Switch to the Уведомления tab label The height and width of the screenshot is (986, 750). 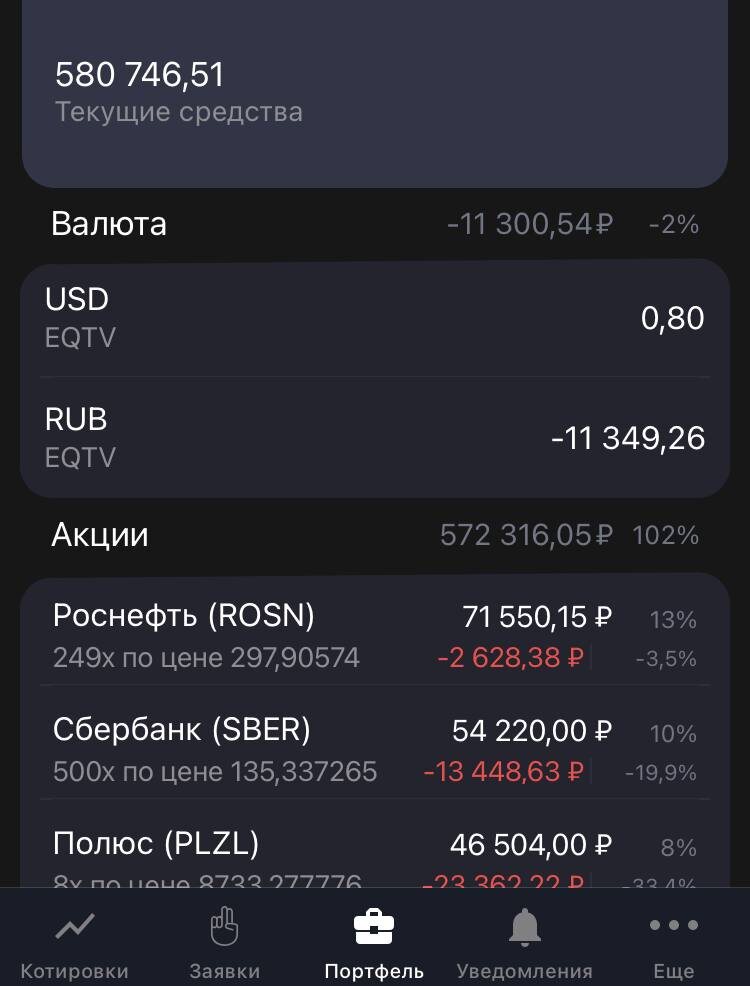[x=524, y=971]
